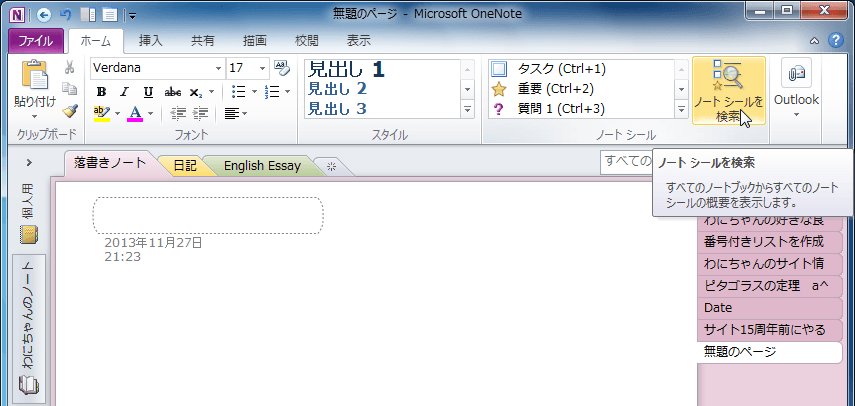Switch to the 表示 ribbon tab
This screenshot has height=406, width=855.
[358, 41]
